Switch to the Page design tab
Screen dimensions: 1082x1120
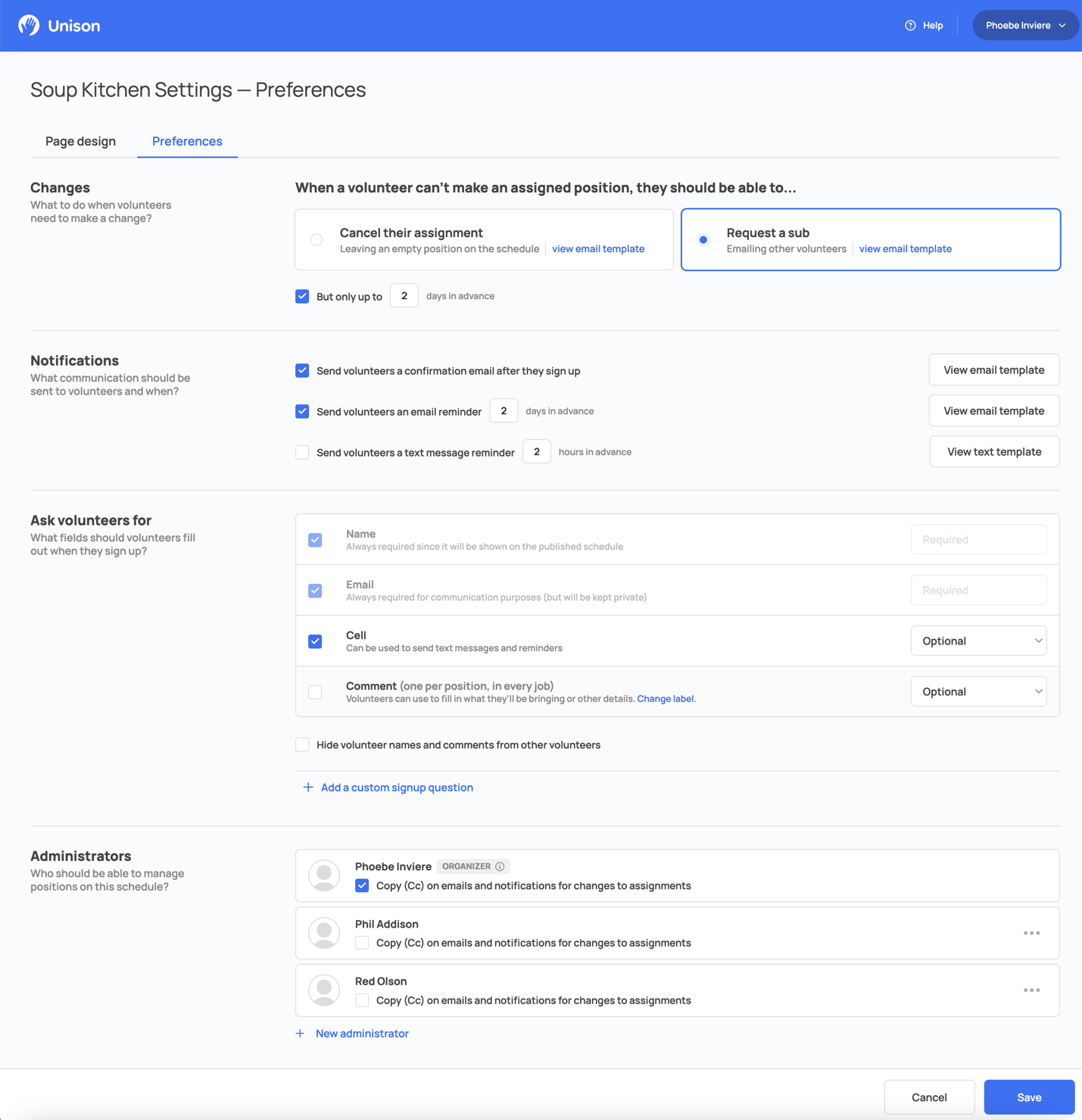pos(80,141)
